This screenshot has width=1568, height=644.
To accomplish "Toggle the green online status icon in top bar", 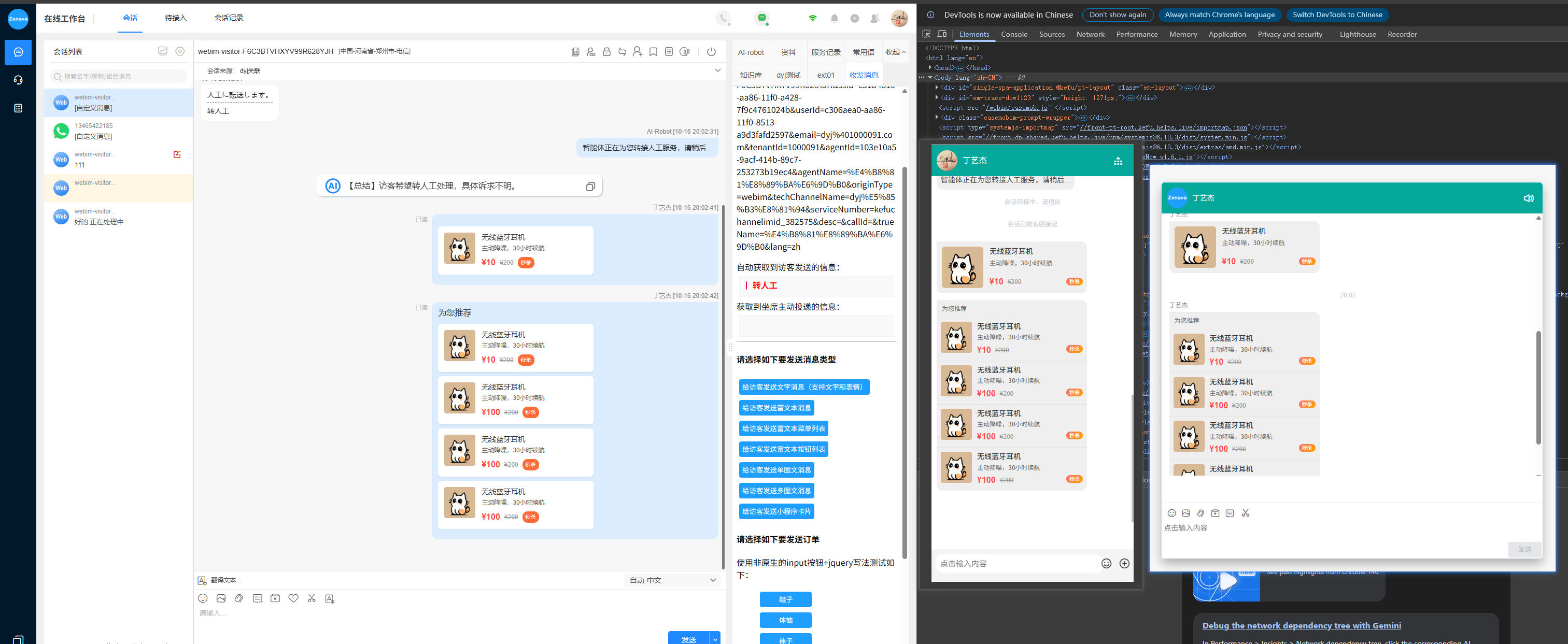I will point(761,18).
